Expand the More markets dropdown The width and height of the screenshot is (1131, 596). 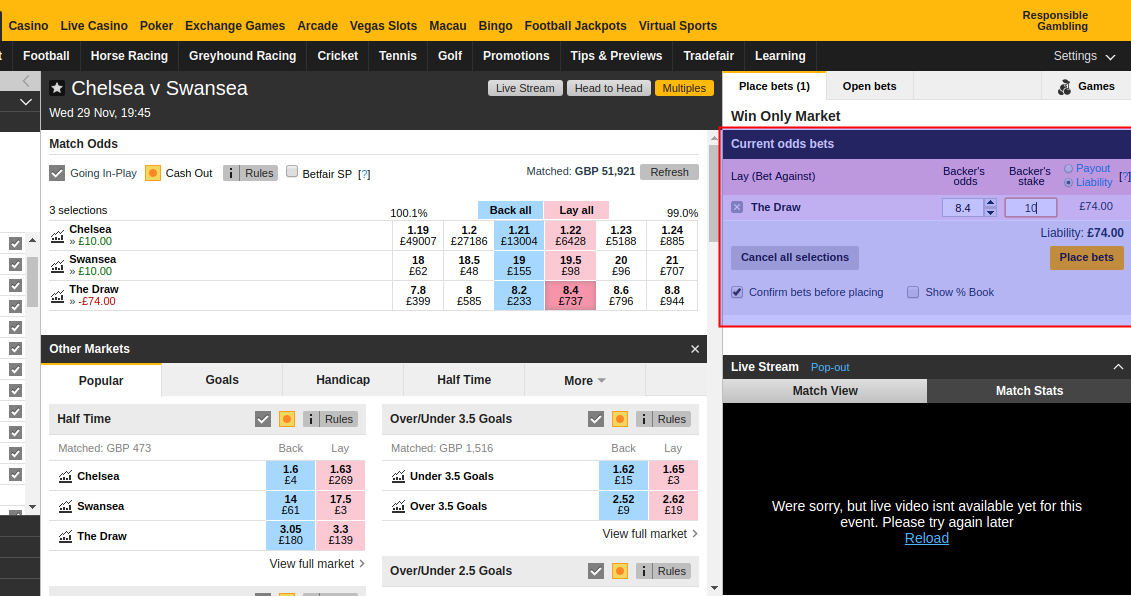point(585,380)
